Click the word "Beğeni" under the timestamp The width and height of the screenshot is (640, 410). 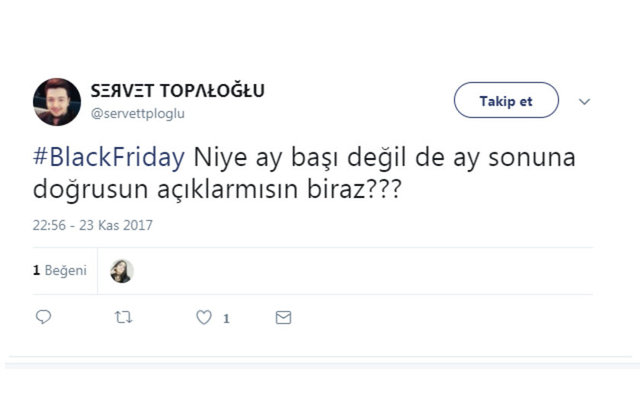pos(66,270)
